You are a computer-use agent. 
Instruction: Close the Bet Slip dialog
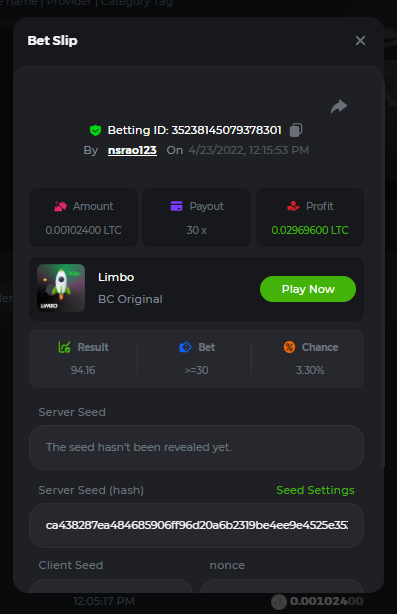coord(360,40)
